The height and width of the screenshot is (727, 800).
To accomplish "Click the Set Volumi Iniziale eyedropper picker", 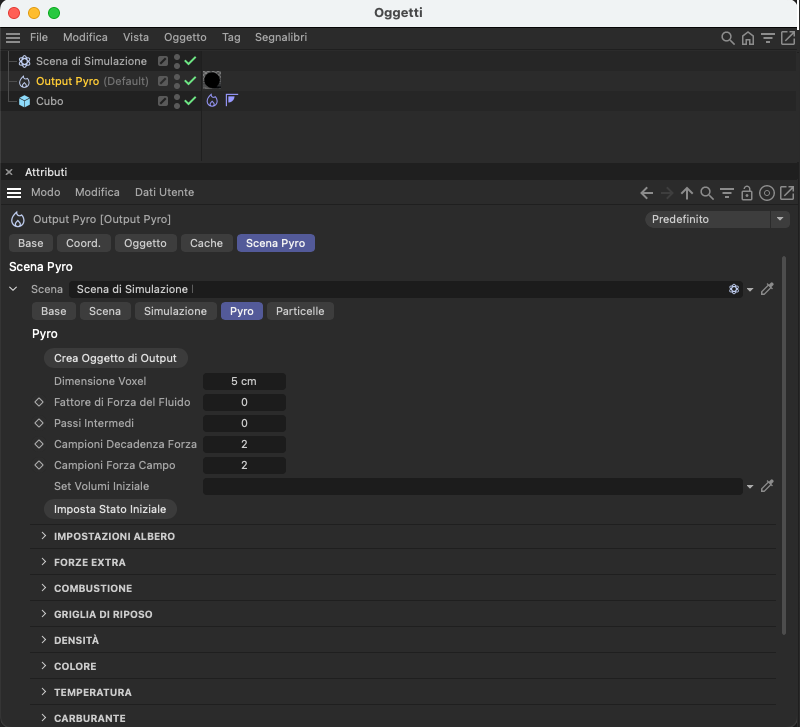I will 767,486.
